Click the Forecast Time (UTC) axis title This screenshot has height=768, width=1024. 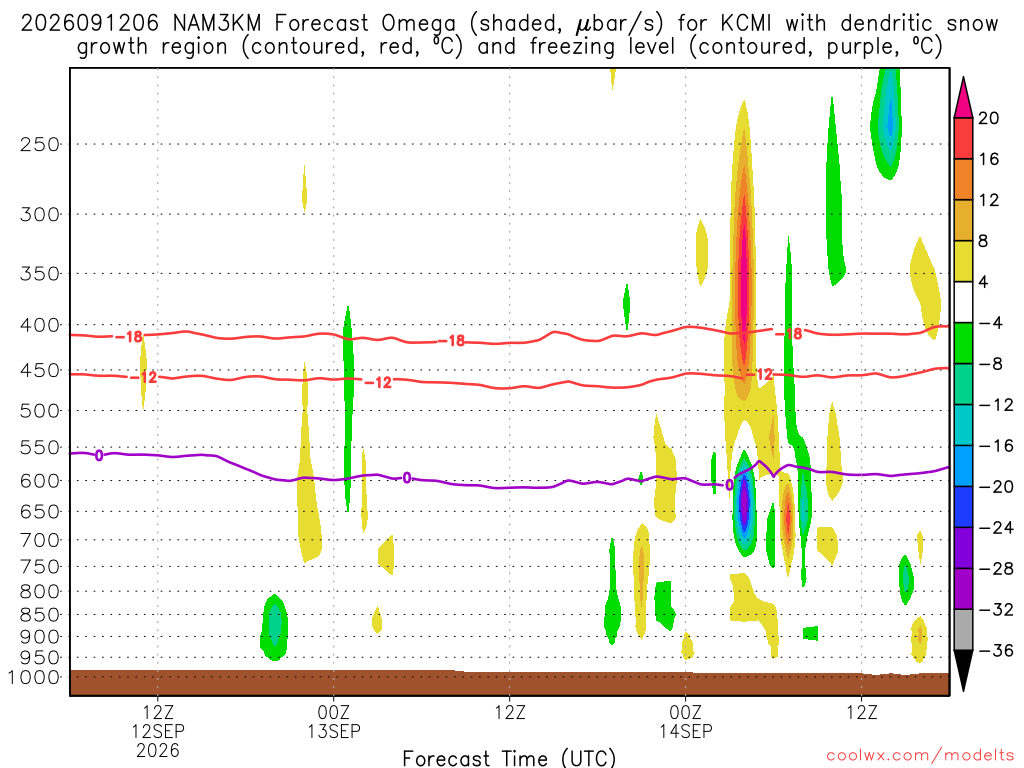pos(509,758)
